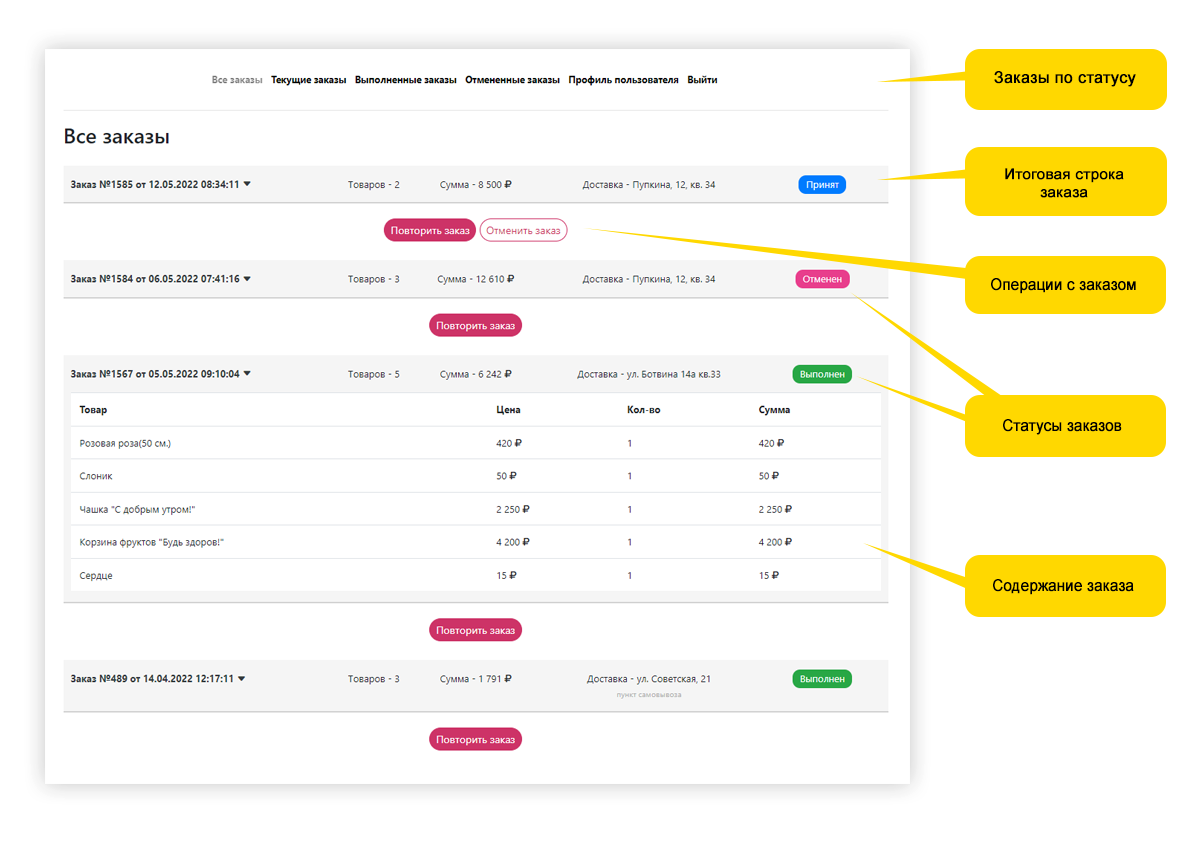This screenshot has height=855, width=1200.
Task: Expand order №489 dropdown arrow
Action: click(x=241, y=679)
